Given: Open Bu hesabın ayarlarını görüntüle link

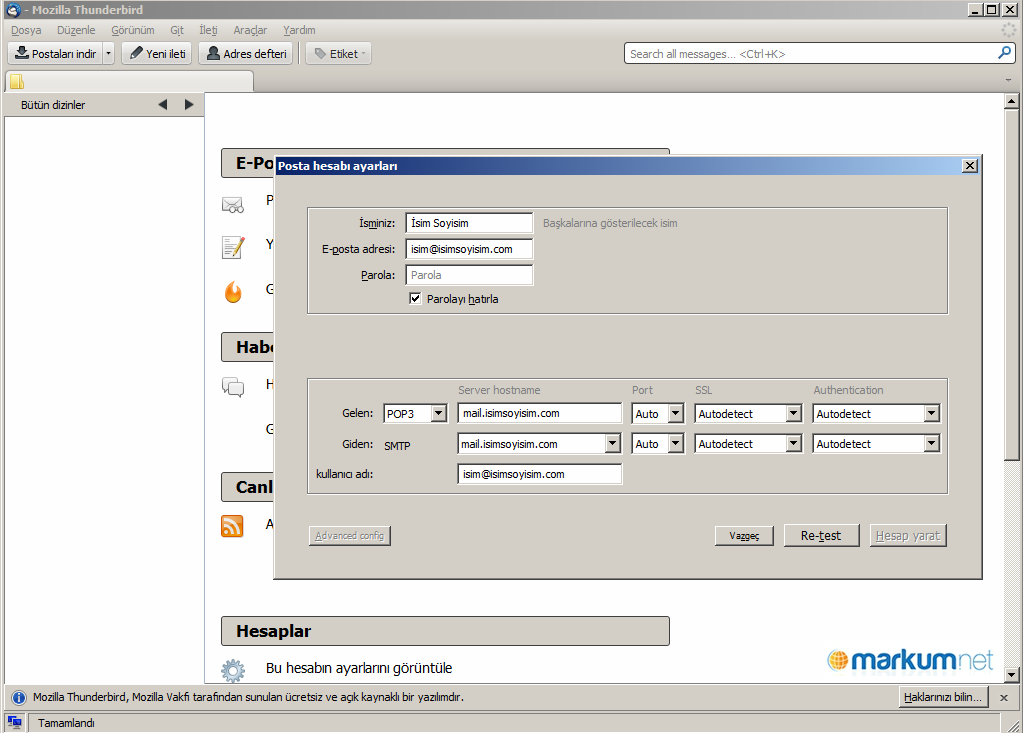Looking at the screenshot, I should [359, 668].
